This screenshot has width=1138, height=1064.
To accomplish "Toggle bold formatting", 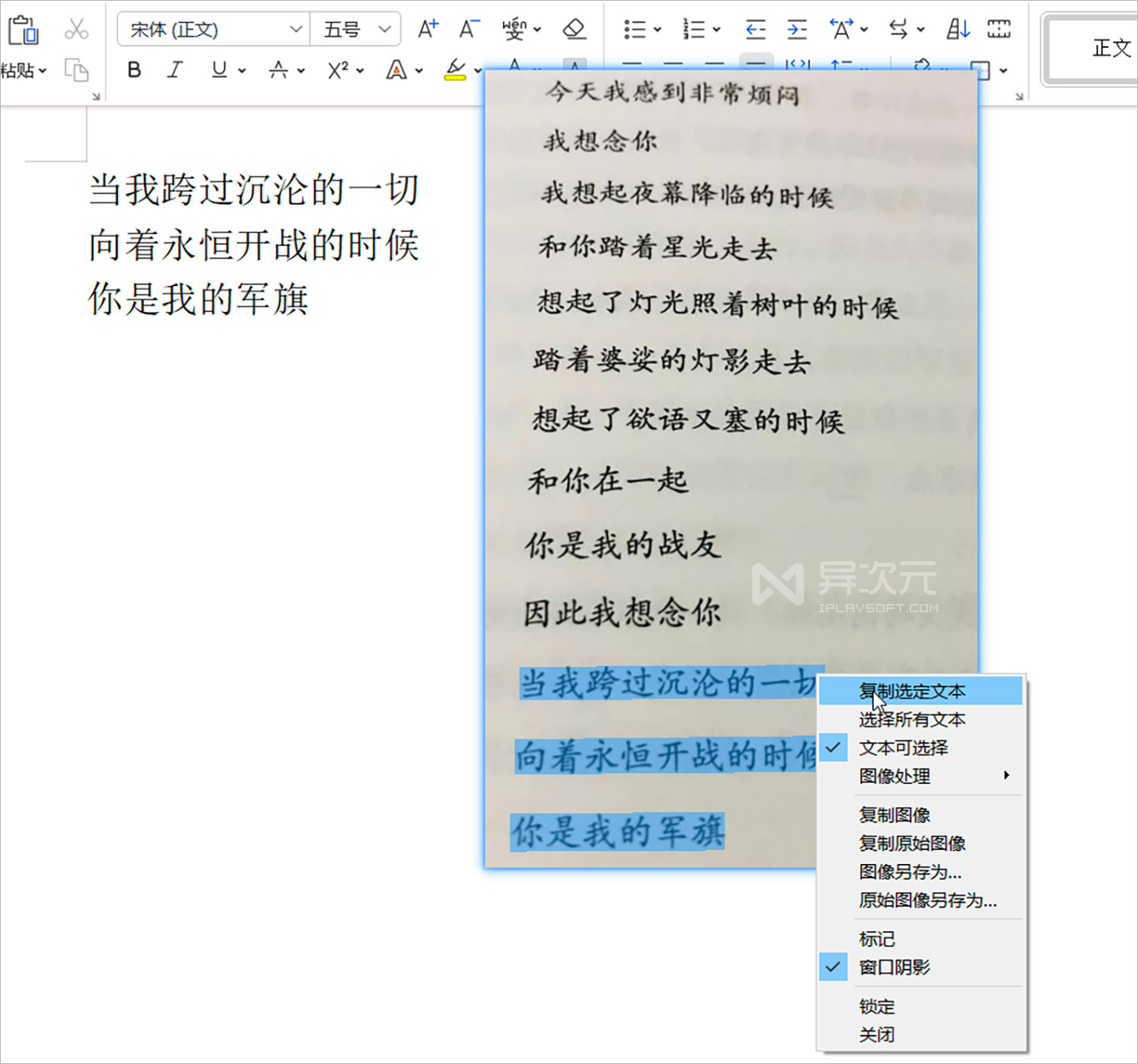I will (x=133, y=70).
